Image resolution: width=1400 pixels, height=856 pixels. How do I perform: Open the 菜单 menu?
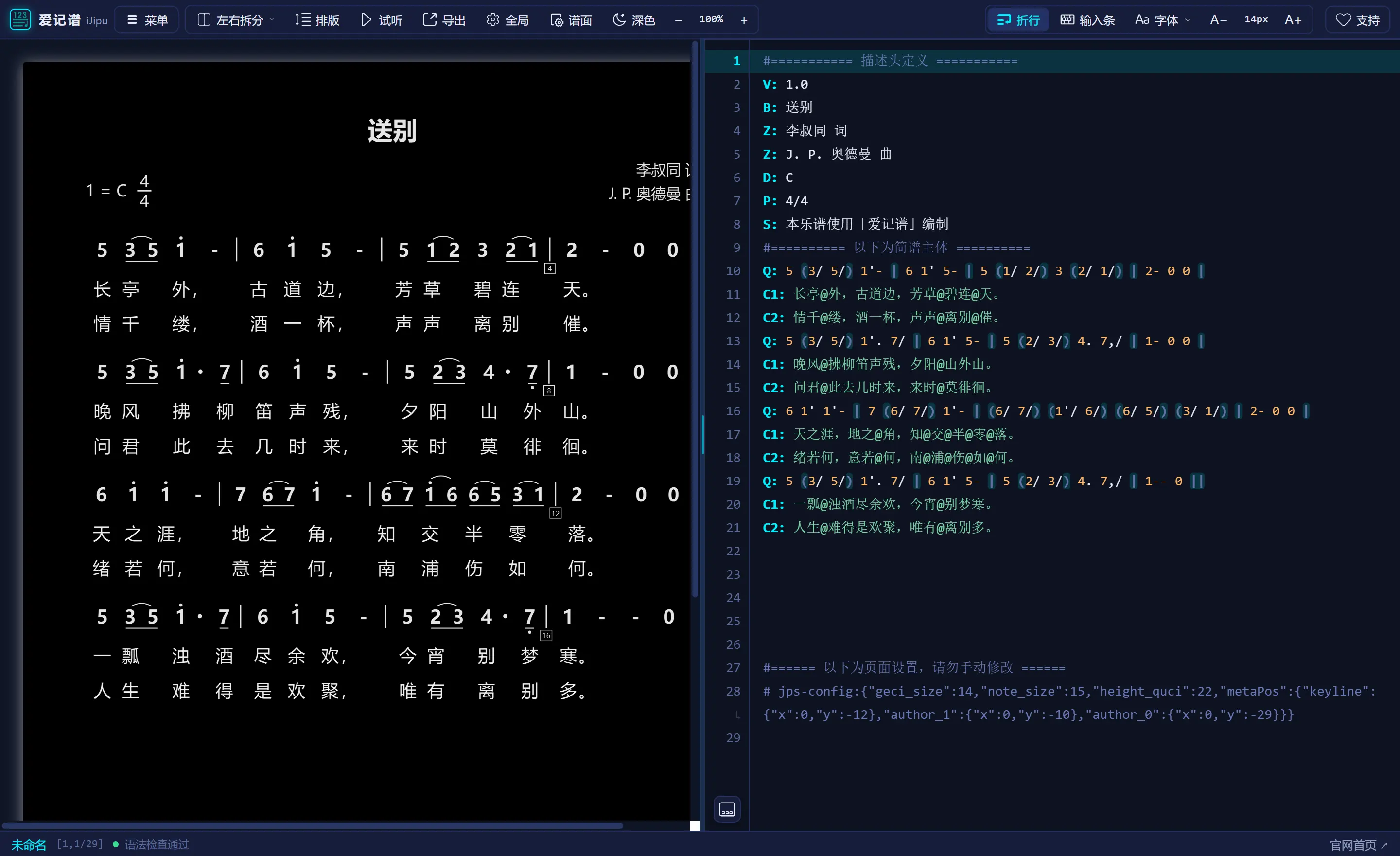(147, 20)
